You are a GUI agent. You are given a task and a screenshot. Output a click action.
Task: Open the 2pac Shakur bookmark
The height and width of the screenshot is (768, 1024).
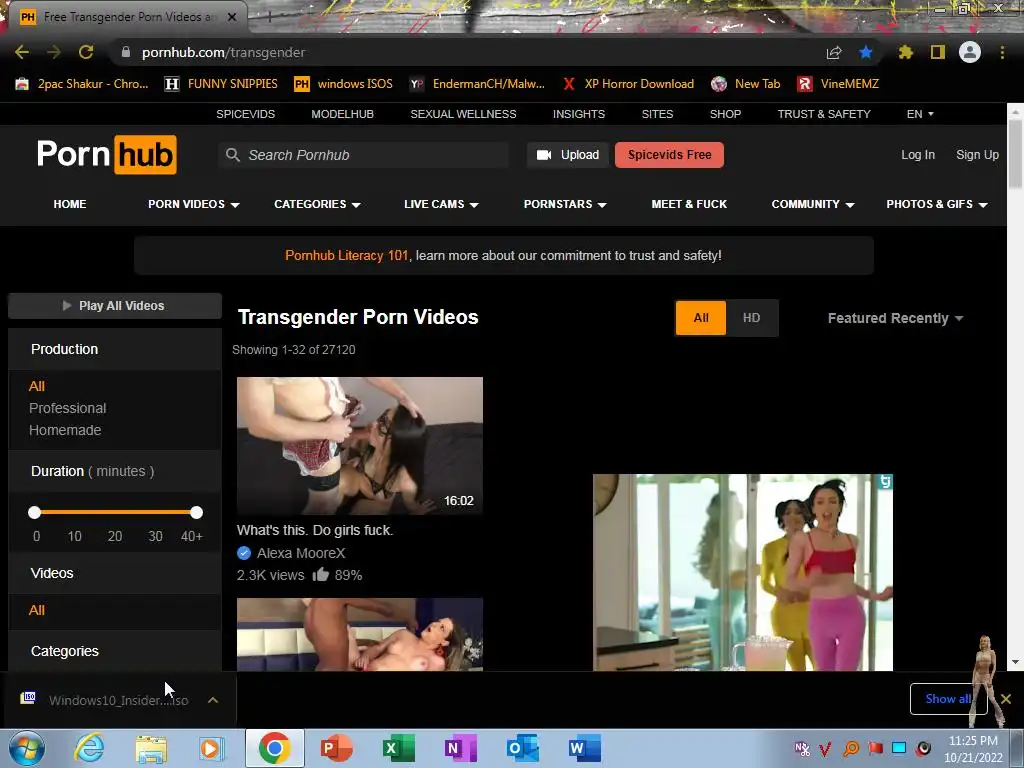[82, 84]
